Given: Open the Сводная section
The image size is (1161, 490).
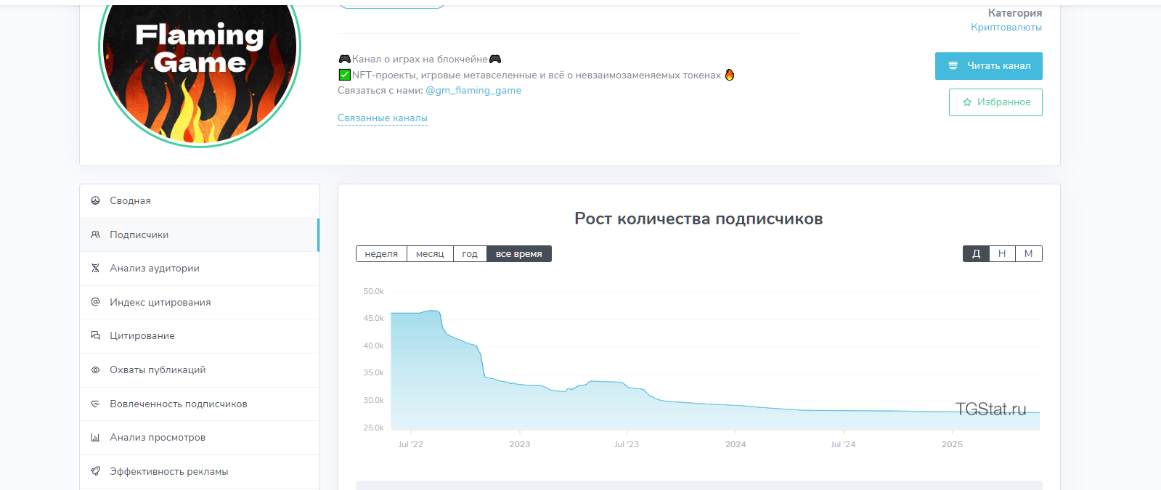Looking at the screenshot, I should point(199,201).
